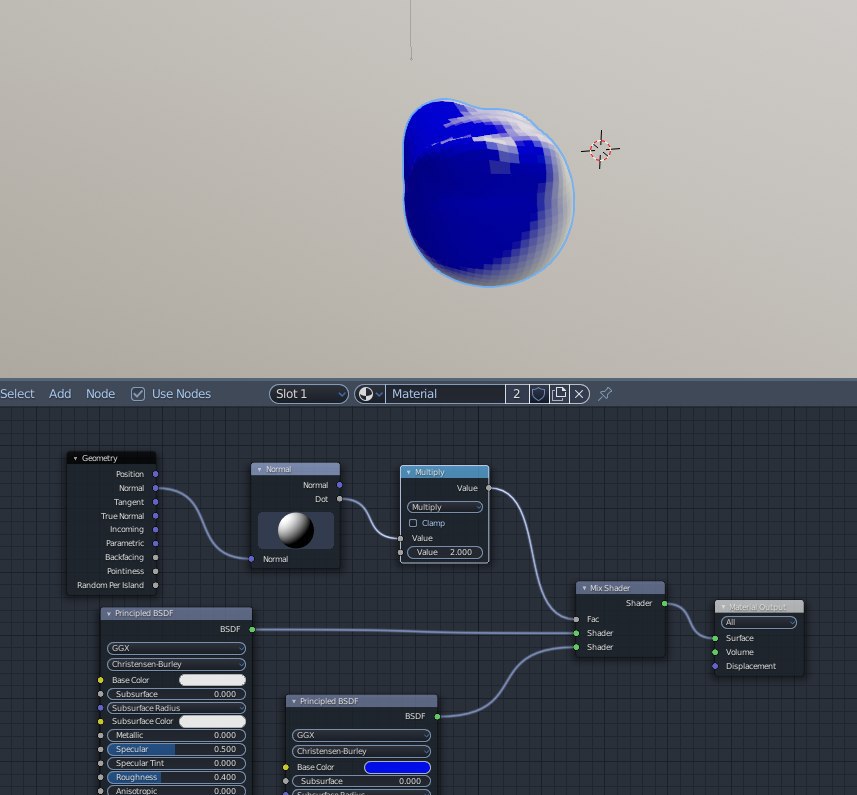This screenshot has height=795, width=857.
Task: Click the Material Output Volume socket
Action: [715, 652]
